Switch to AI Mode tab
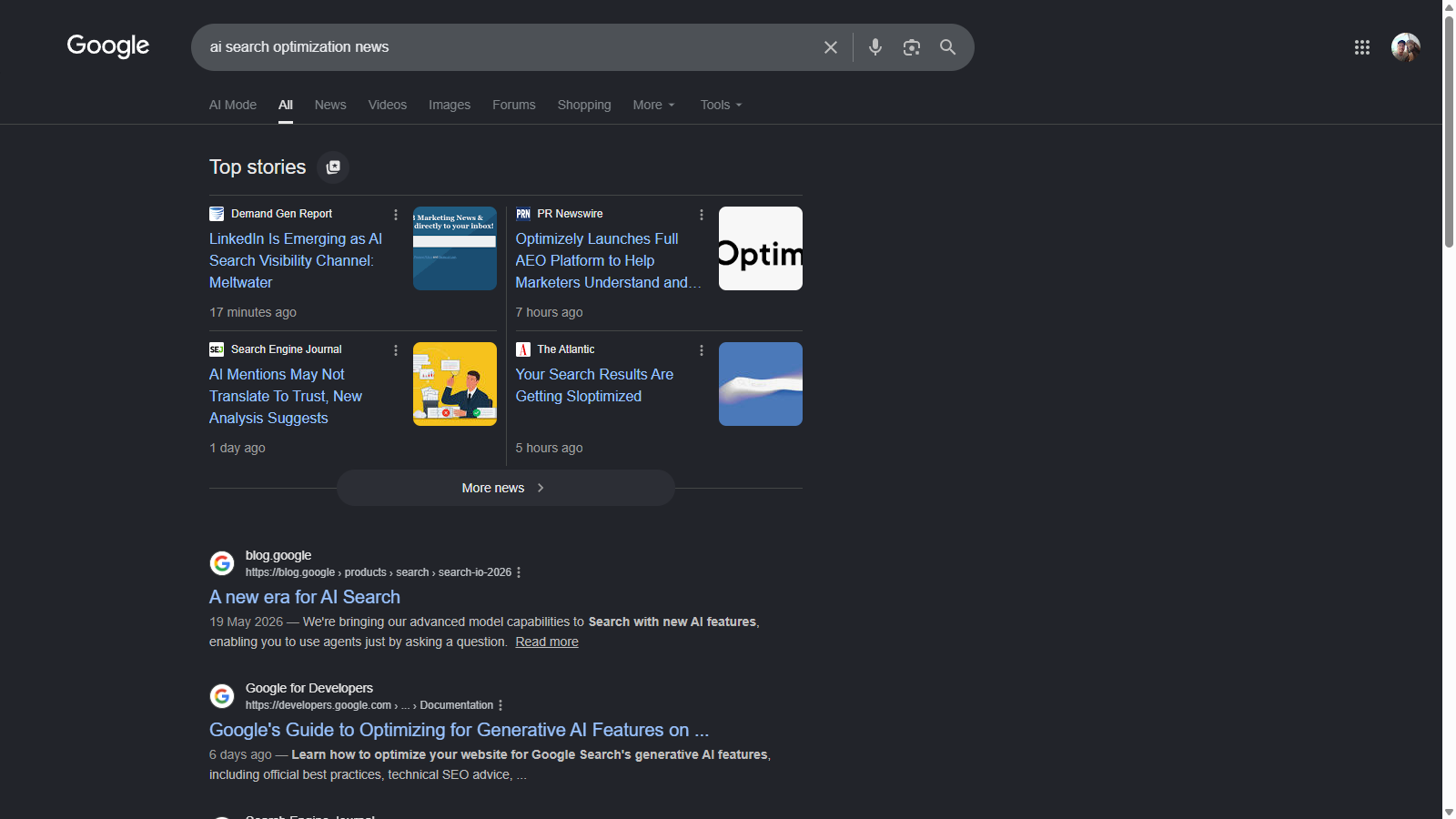This screenshot has width=1456, height=819. click(233, 105)
